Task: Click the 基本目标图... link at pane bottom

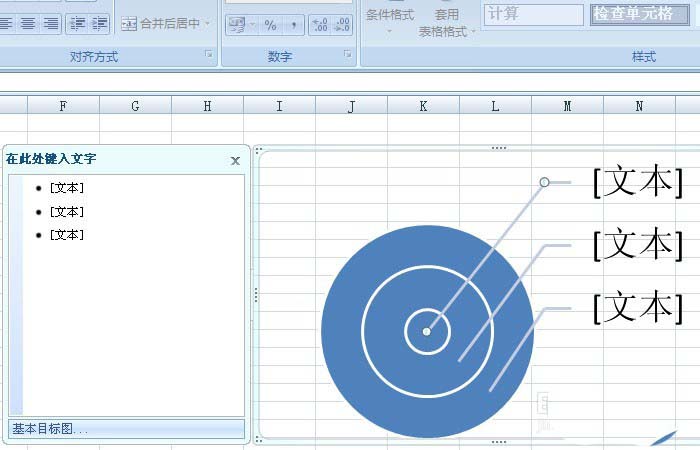Action: pyautogui.click(x=50, y=429)
